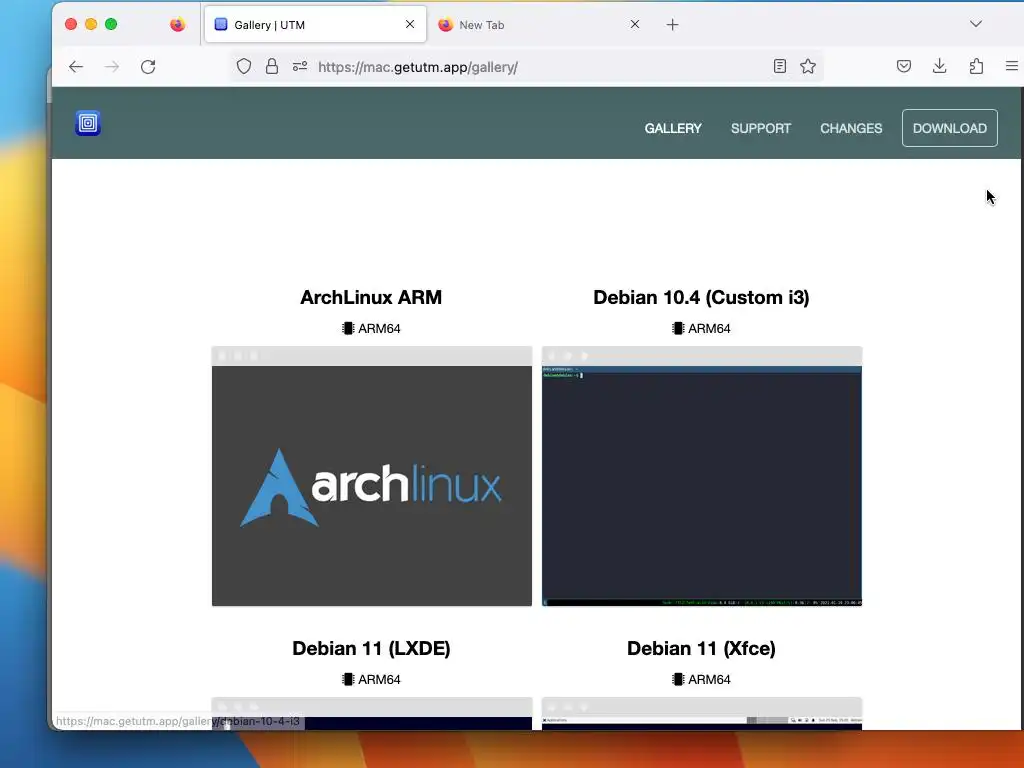Click ARM64 label under Debian 10.4

coord(709,328)
